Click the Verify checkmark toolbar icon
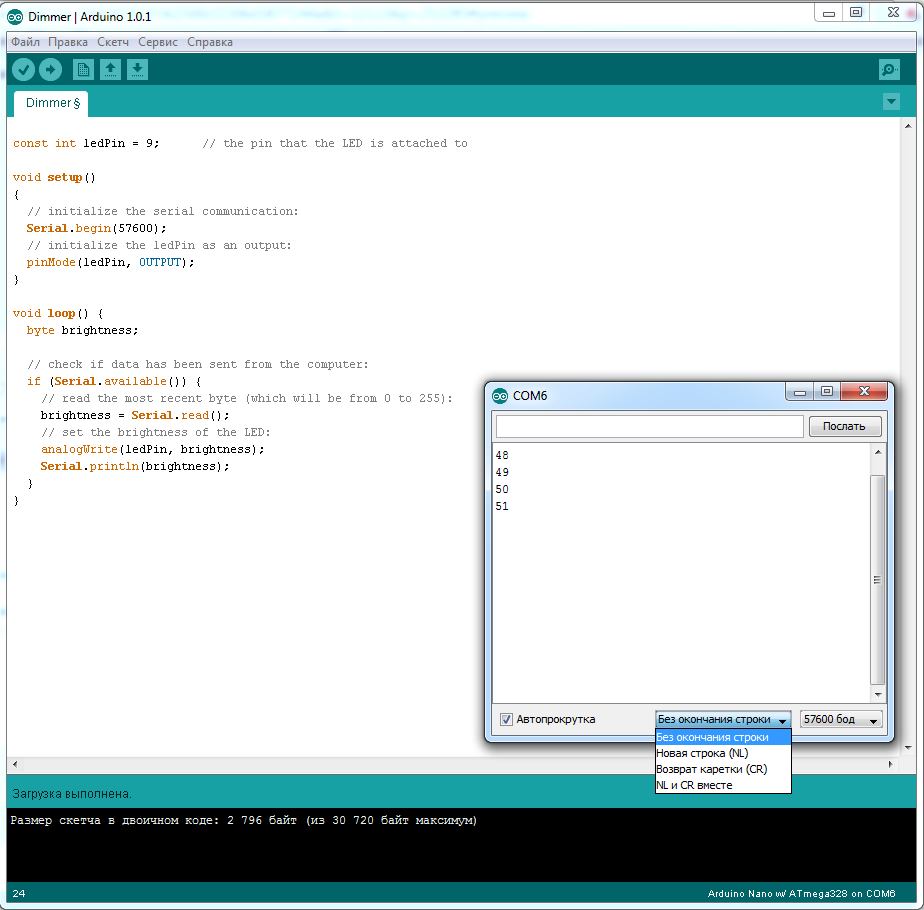Screen dimensions: 924x910 click(23, 69)
